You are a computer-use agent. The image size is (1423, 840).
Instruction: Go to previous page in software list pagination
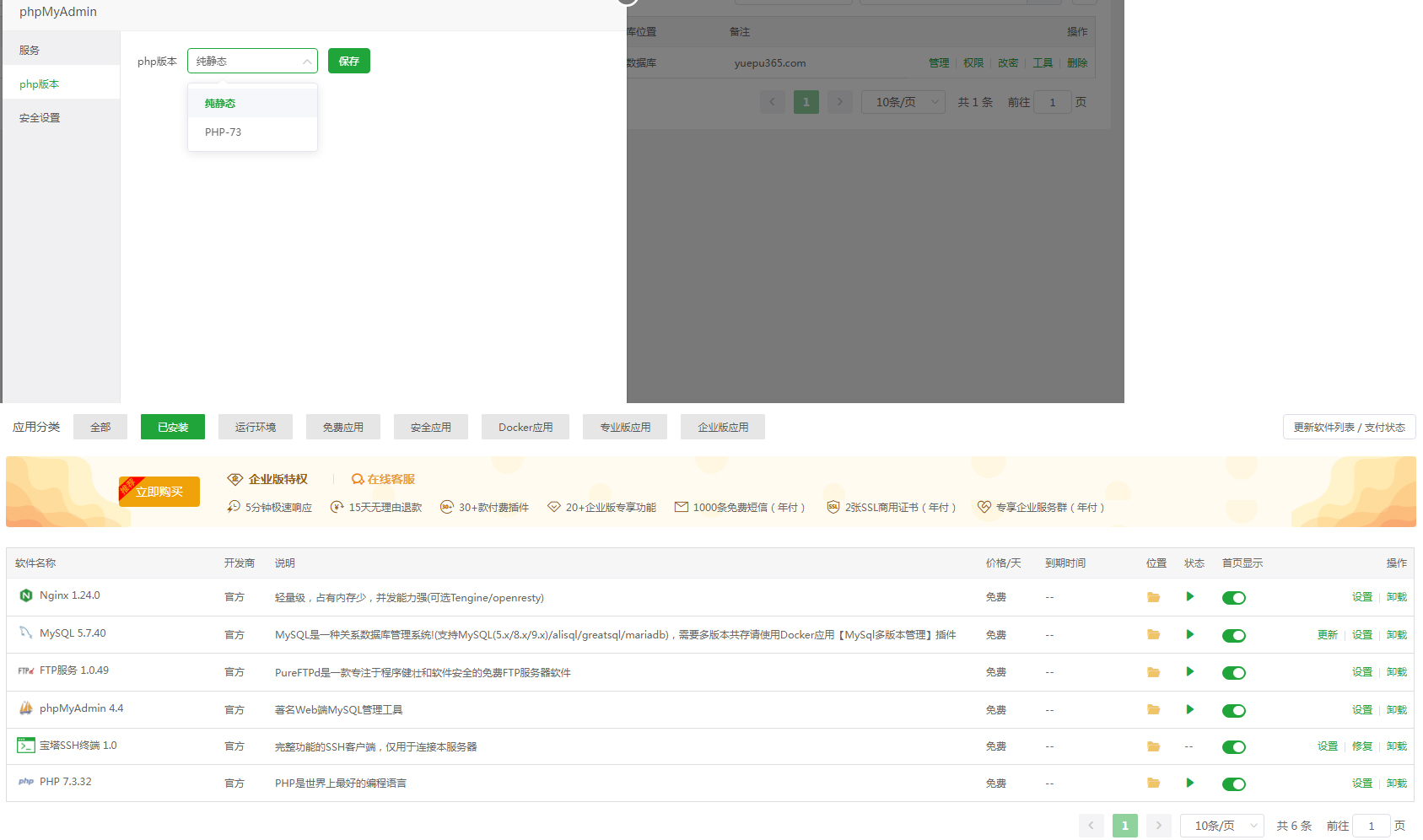click(1092, 826)
